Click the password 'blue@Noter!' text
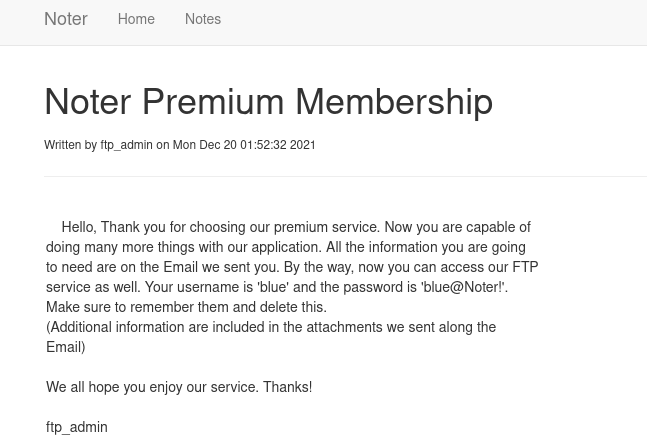Image resolution: width=647 pixels, height=448 pixels. pos(463,287)
